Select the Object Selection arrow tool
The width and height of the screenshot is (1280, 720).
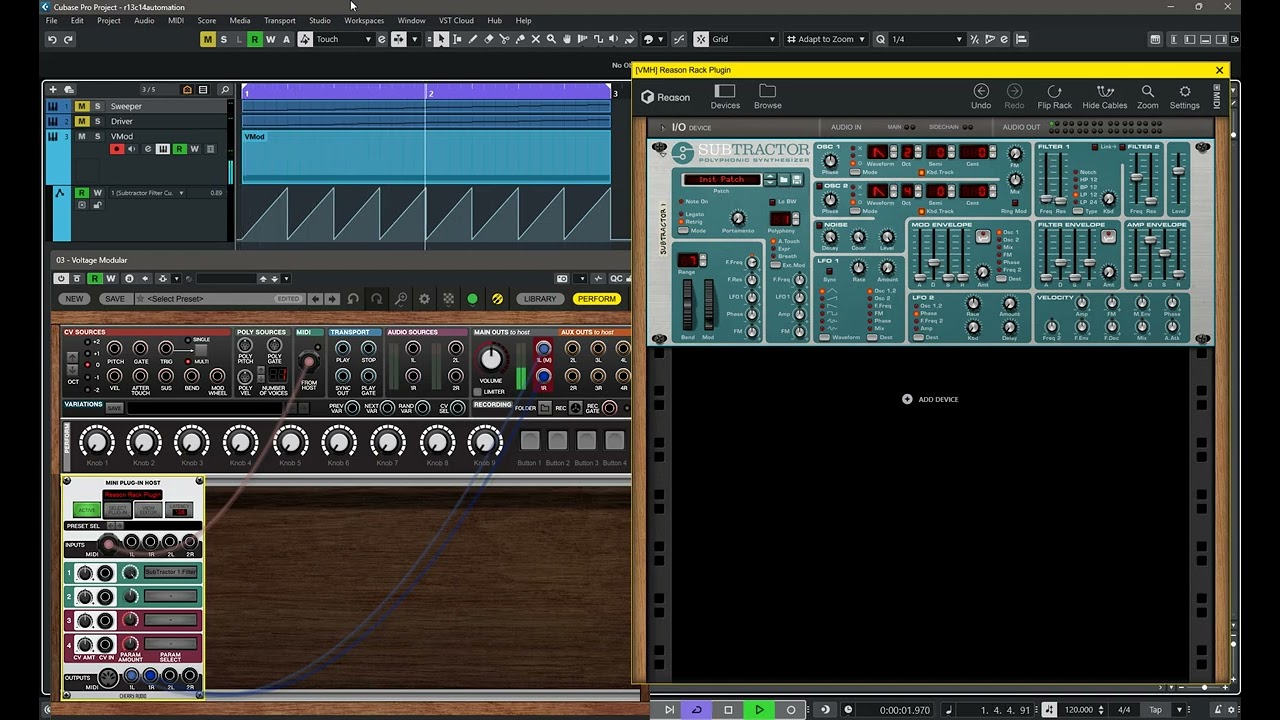point(441,39)
